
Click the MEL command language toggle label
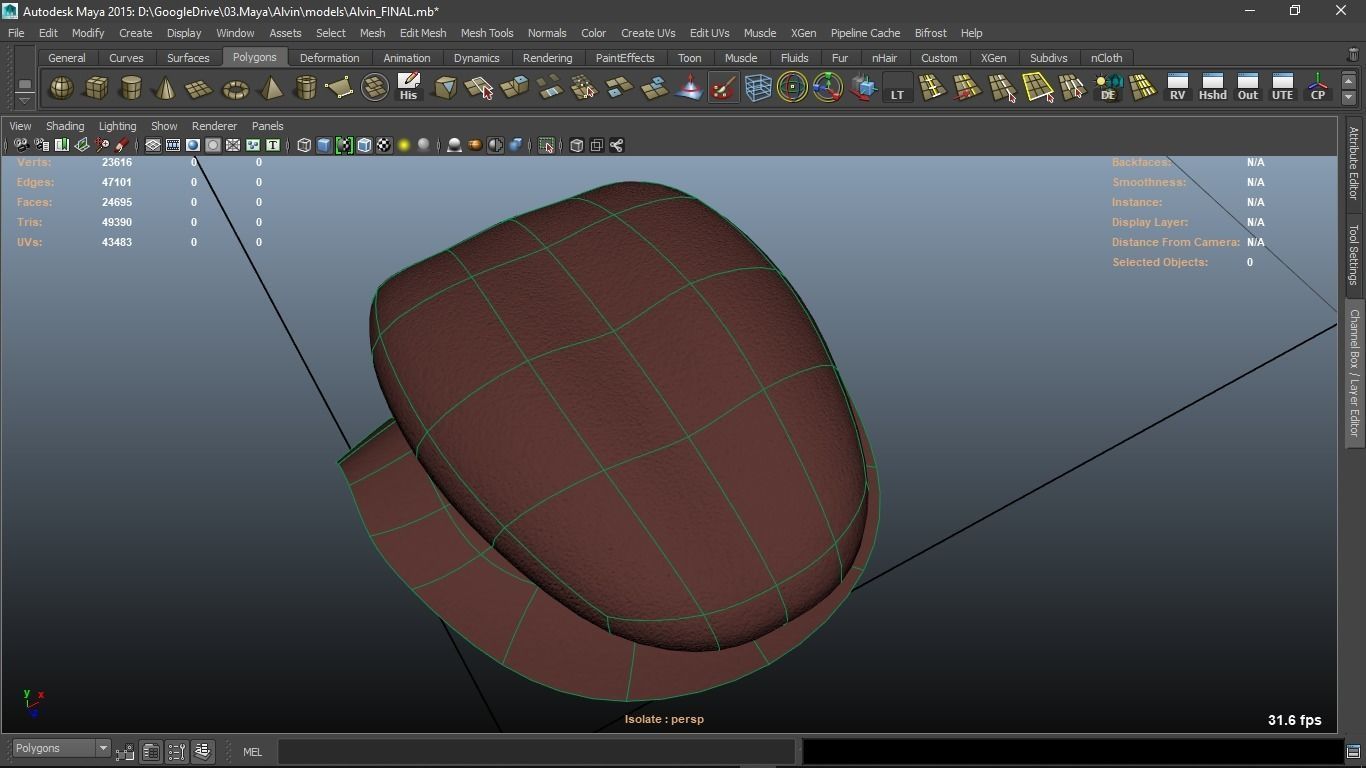coord(252,752)
